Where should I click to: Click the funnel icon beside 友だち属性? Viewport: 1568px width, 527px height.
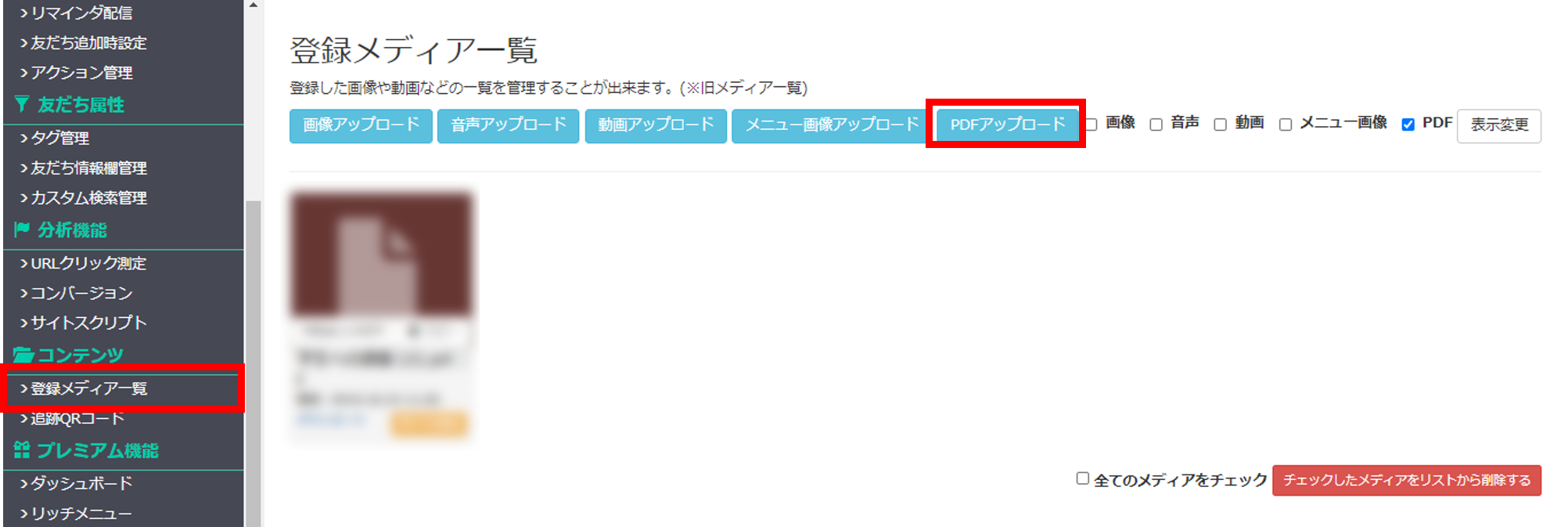click(x=22, y=104)
